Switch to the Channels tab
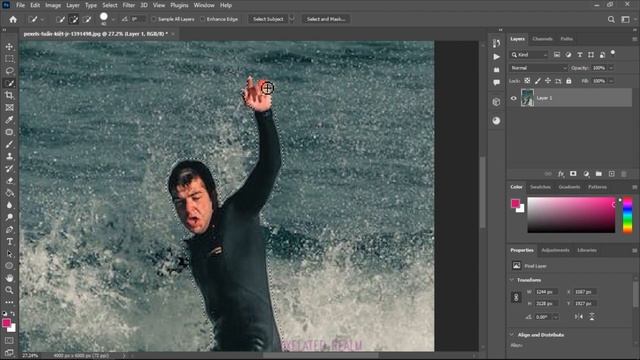 pos(542,39)
